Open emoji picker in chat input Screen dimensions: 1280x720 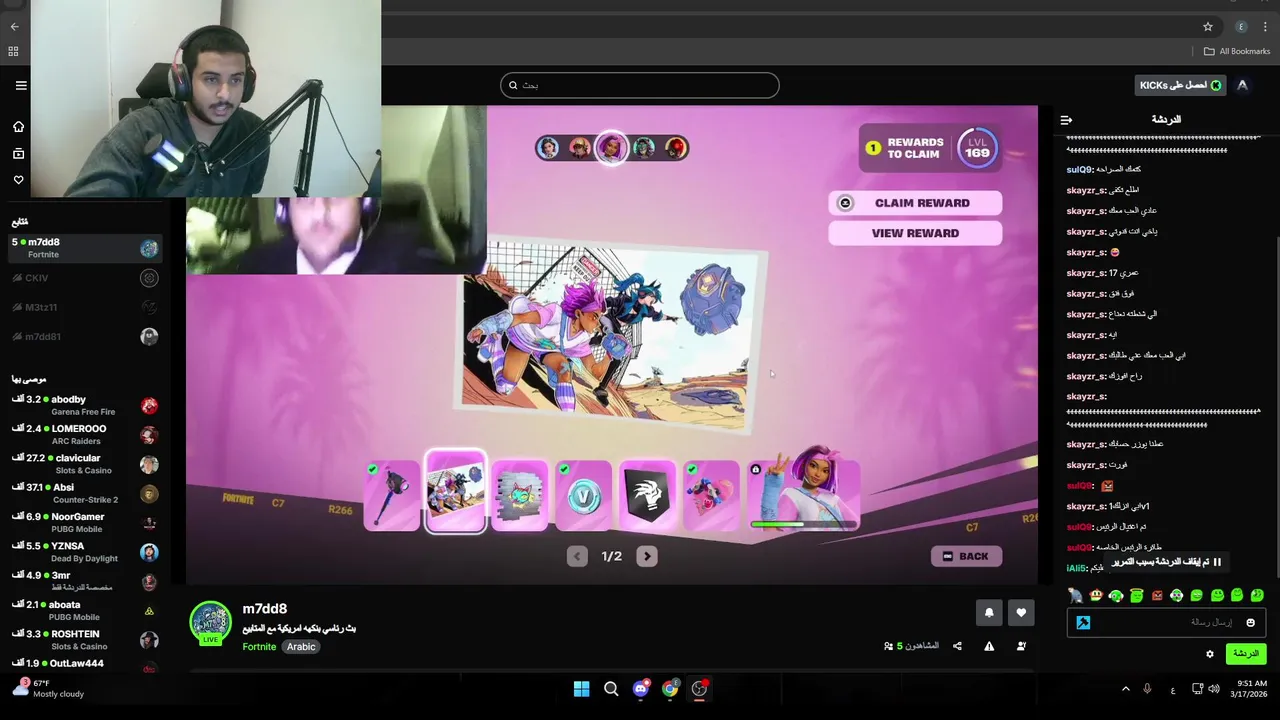pyautogui.click(x=1250, y=622)
